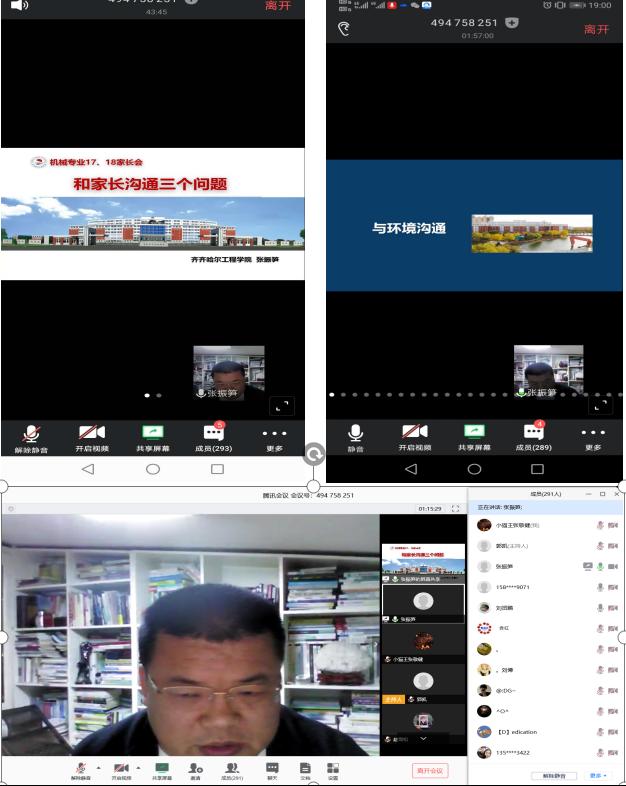Viewport: 626px width, 786px height.
Task: Unmute microphone on the left phone
Action: tap(31, 436)
